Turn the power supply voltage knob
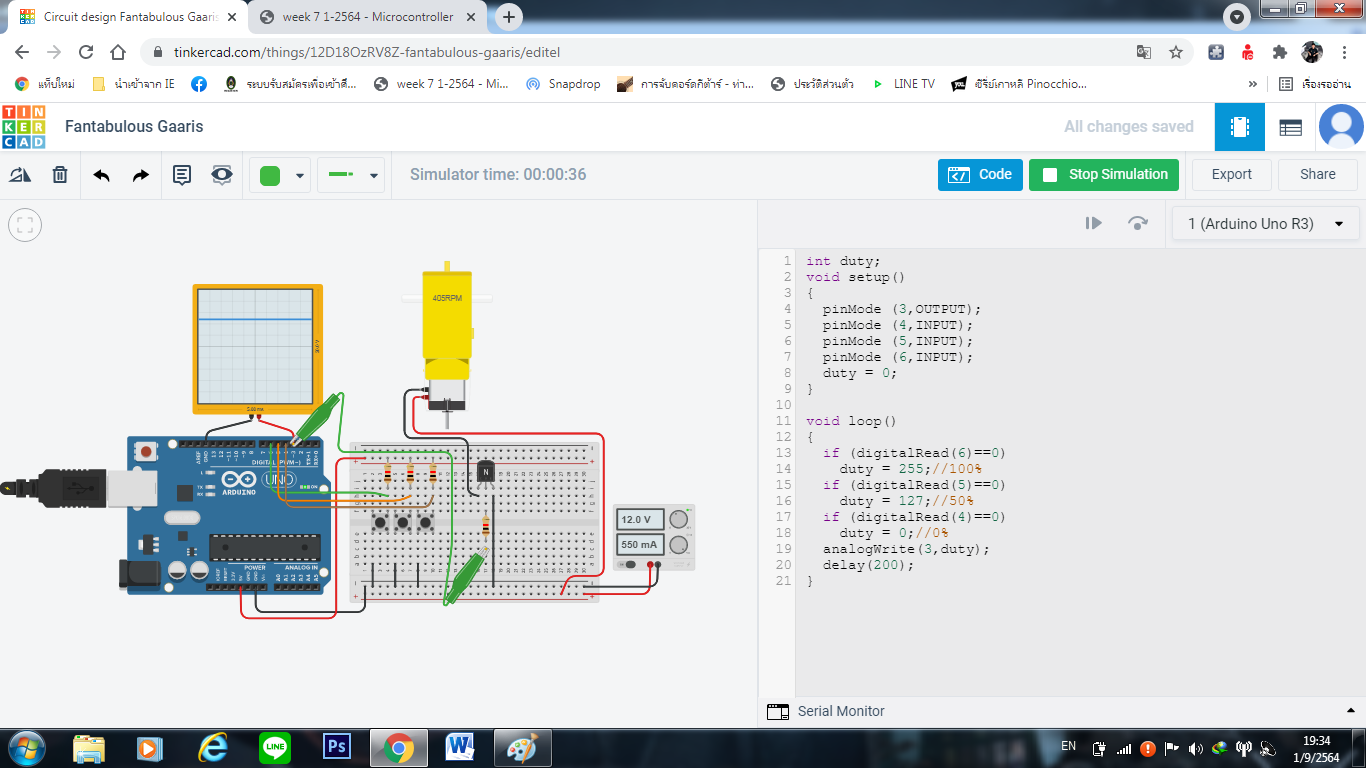 point(679,519)
